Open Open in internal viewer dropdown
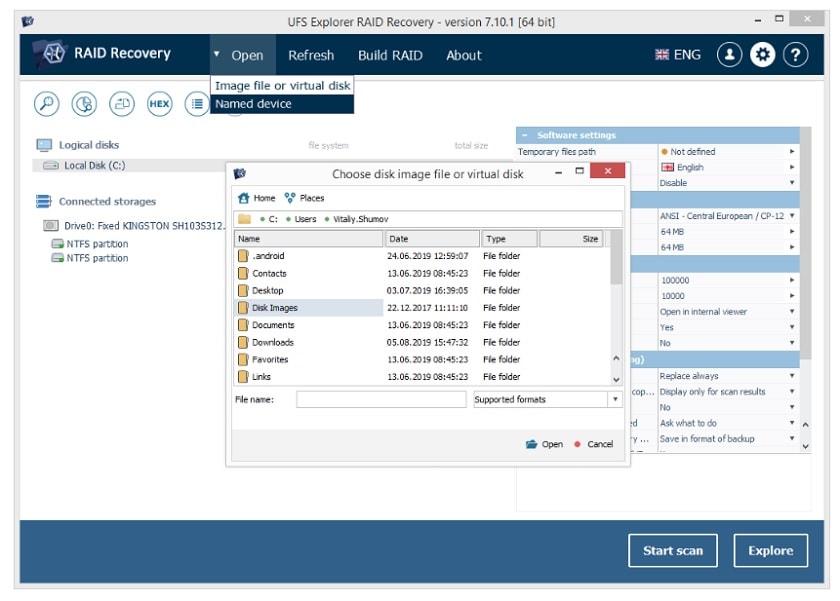The image size is (840, 601). pos(792,311)
